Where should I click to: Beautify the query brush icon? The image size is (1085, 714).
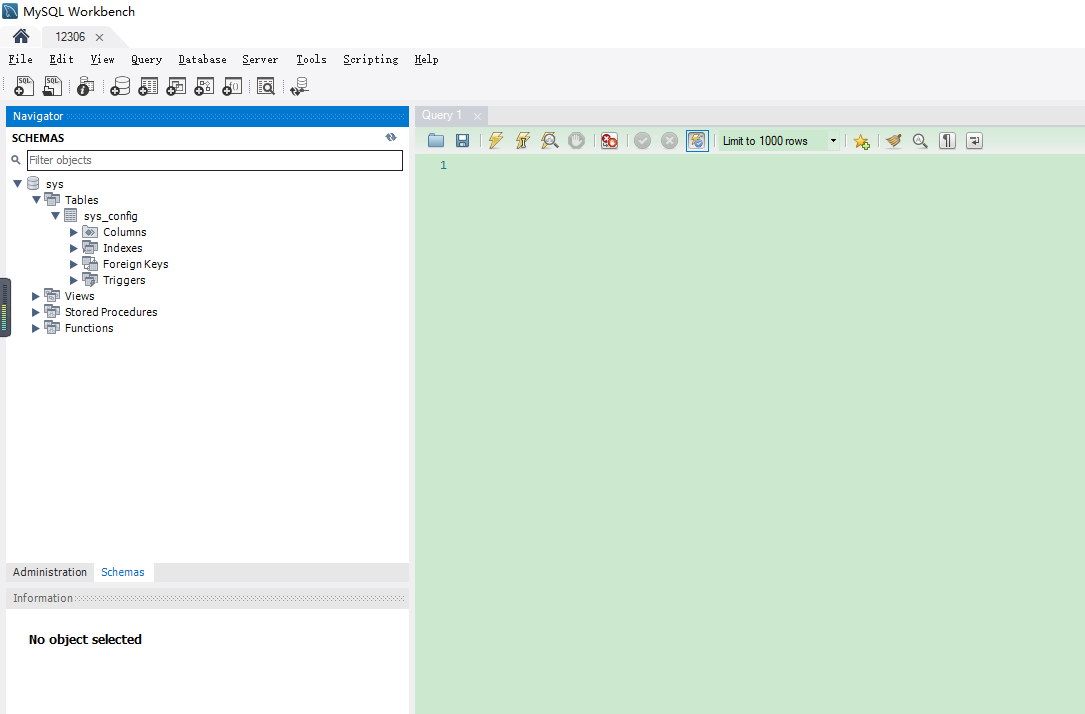893,140
